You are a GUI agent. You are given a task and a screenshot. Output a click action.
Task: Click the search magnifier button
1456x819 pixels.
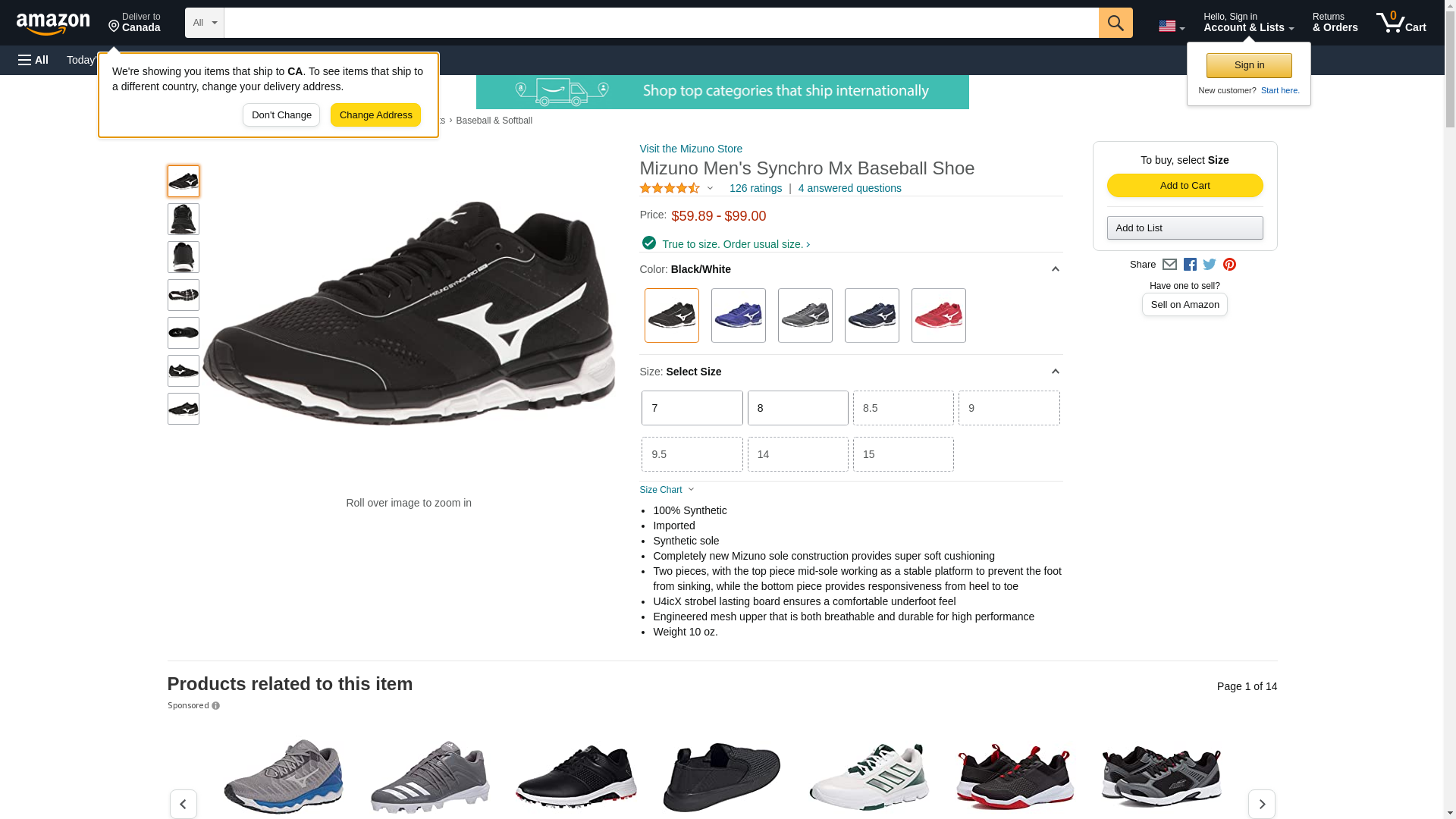pyautogui.click(x=1115, y=23)
